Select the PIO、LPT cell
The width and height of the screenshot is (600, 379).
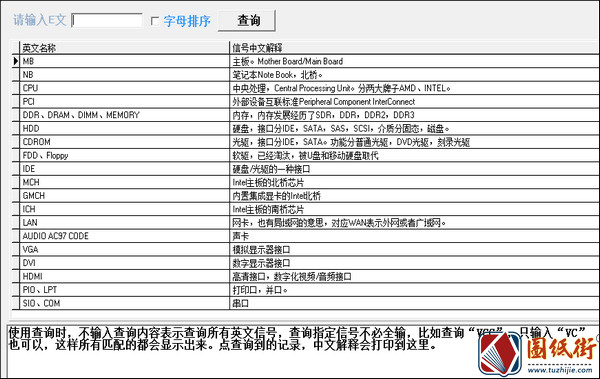point(124,290)
